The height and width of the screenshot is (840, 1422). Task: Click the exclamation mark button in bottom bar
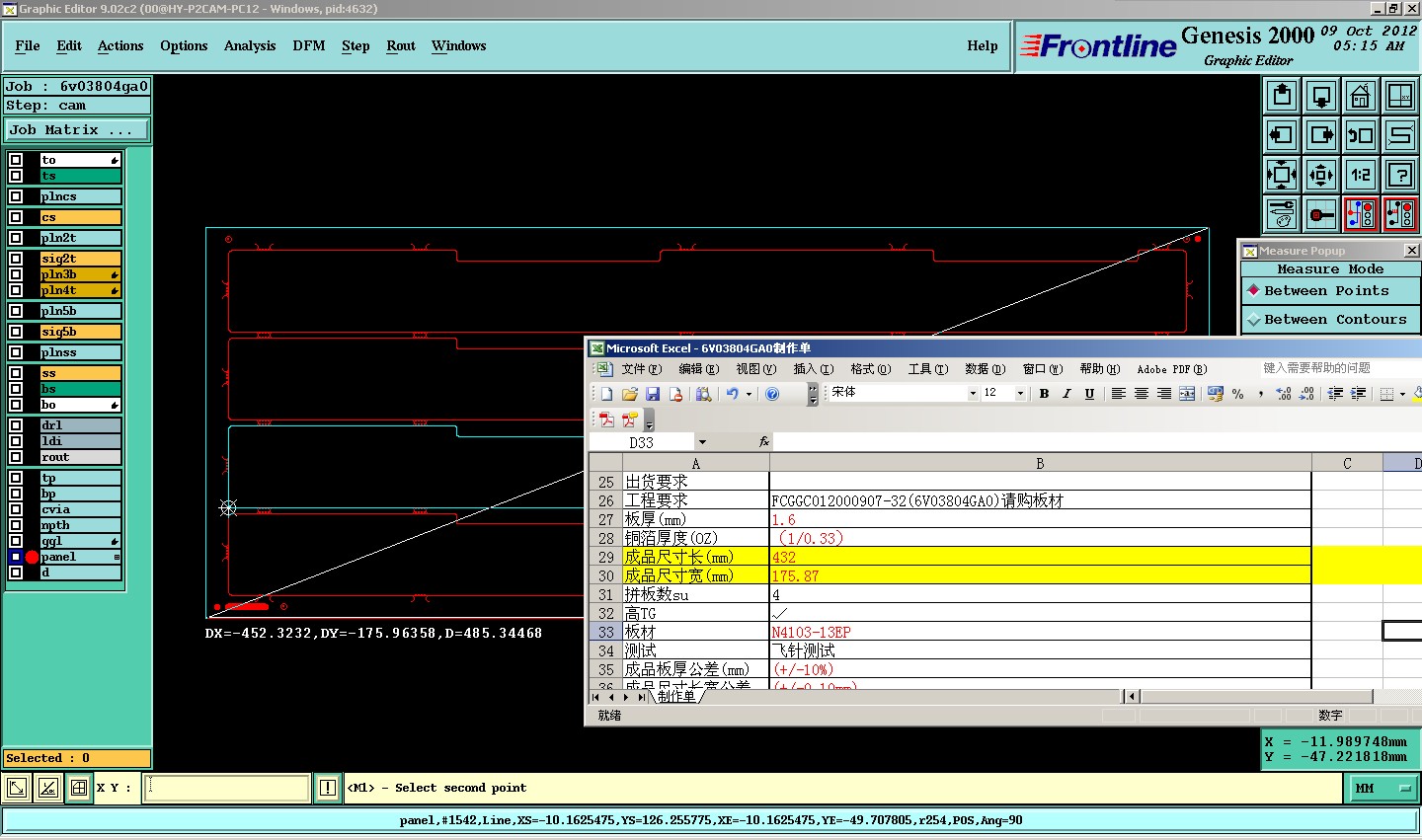(x=328, y=788)
